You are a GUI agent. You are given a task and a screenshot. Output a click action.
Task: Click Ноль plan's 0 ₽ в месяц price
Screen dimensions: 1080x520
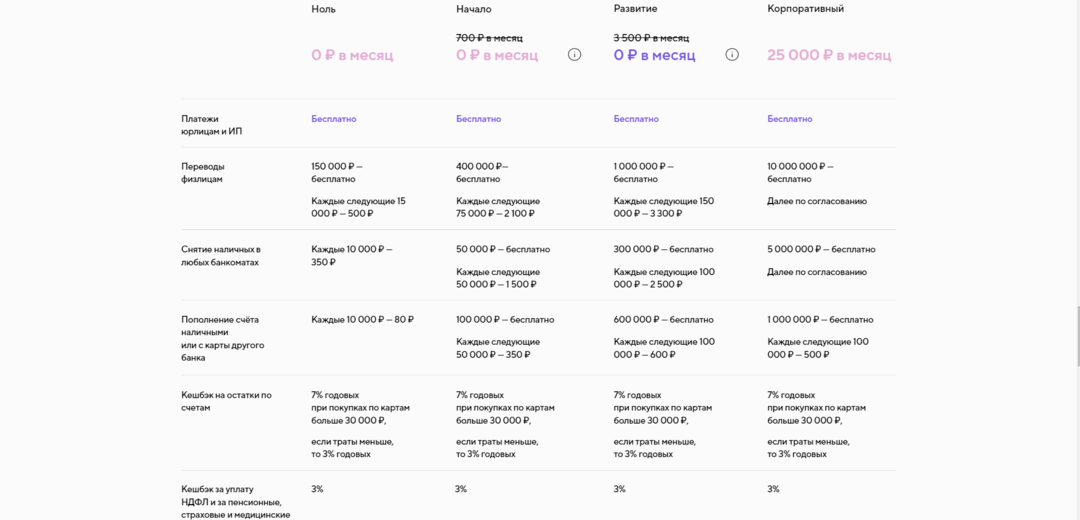352,55
